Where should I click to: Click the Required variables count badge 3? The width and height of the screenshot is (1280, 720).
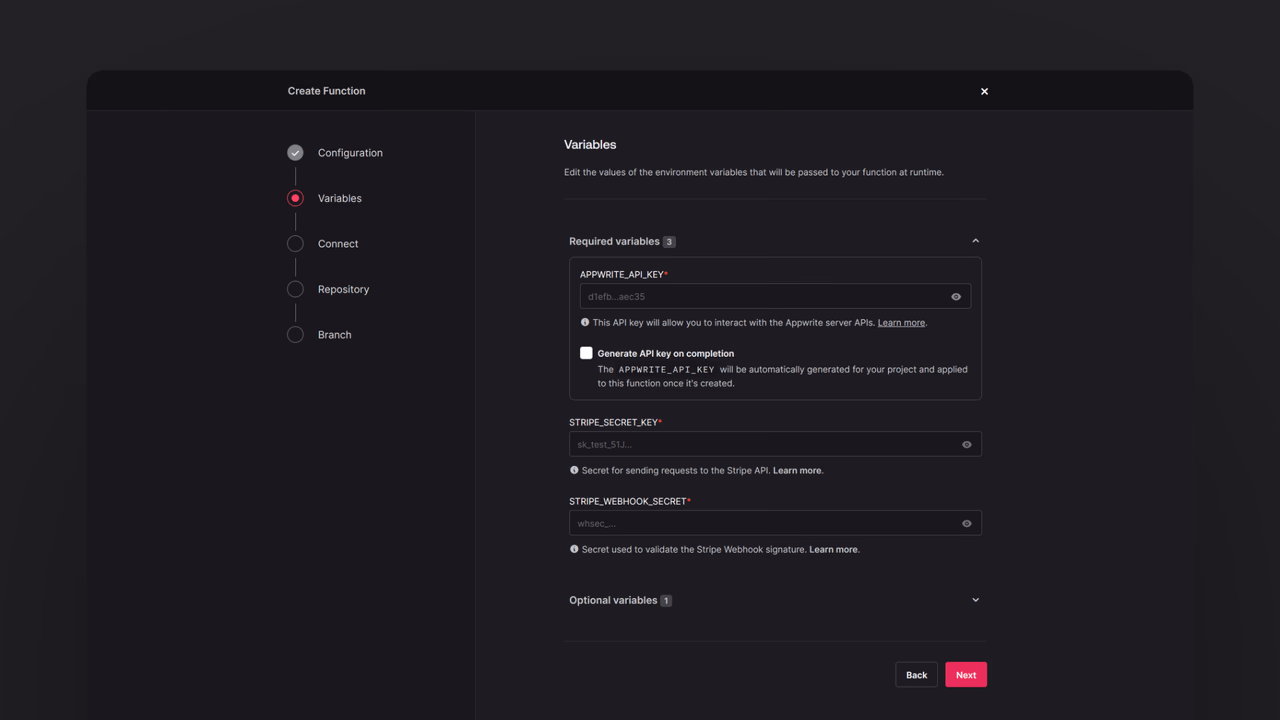pos(669,242)
